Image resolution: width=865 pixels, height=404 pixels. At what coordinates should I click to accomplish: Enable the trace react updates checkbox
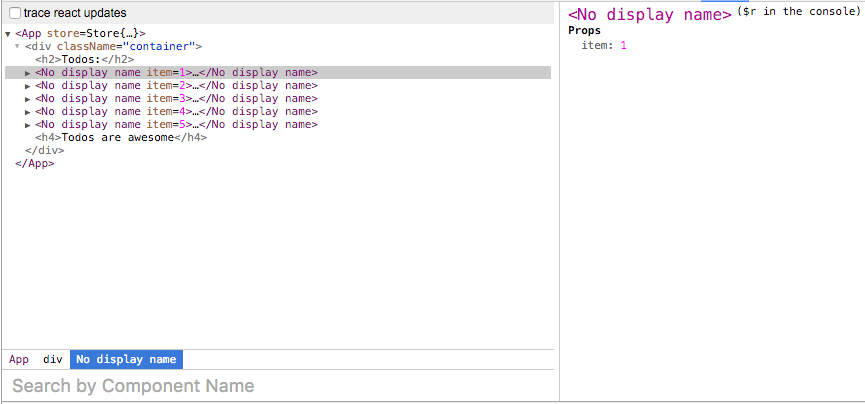click(15, 13)
